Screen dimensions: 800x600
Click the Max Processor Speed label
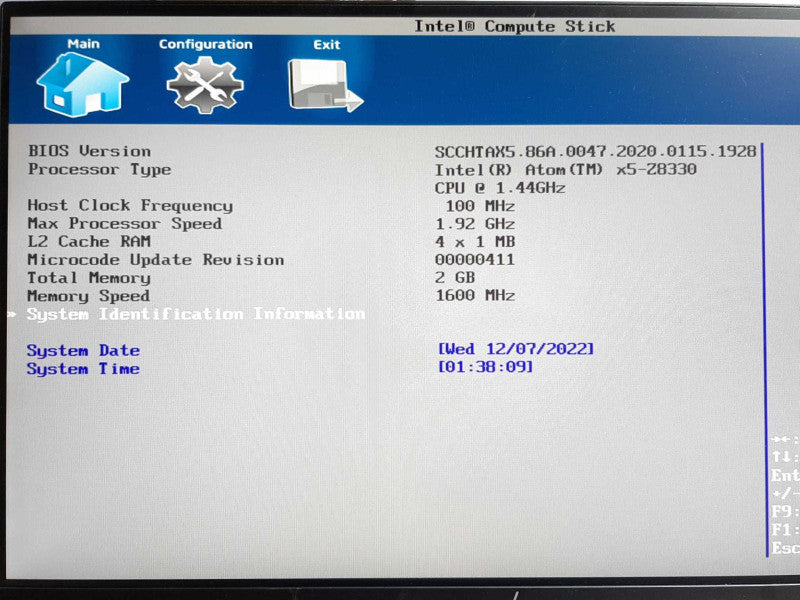[124, 223]
